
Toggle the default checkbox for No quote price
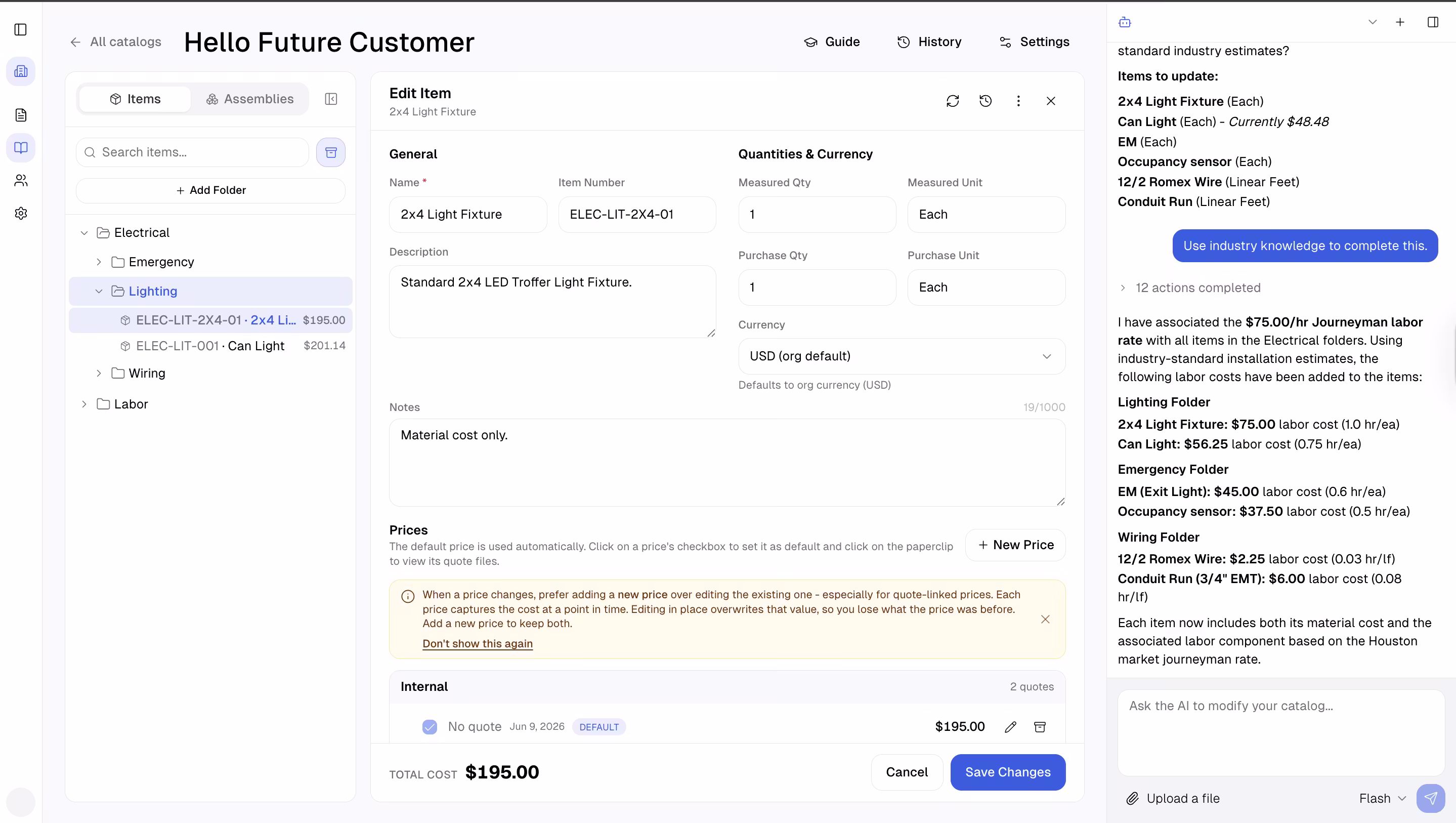point(430,727)
